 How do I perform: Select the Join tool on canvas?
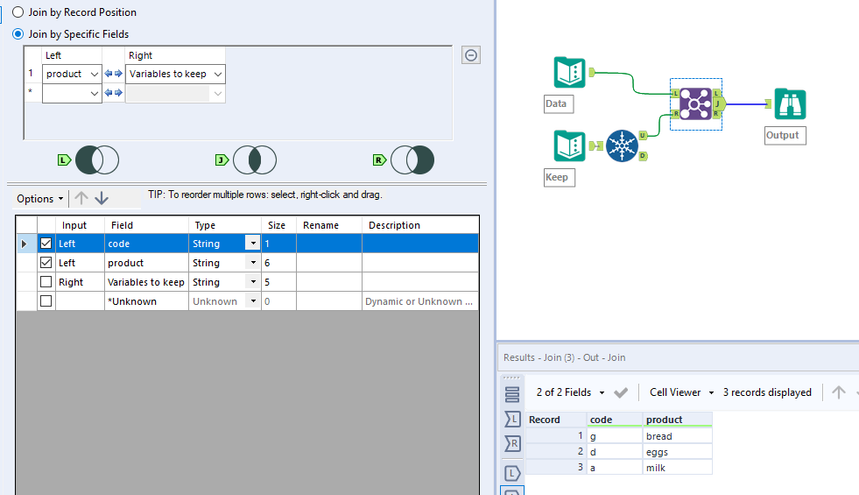695,103
